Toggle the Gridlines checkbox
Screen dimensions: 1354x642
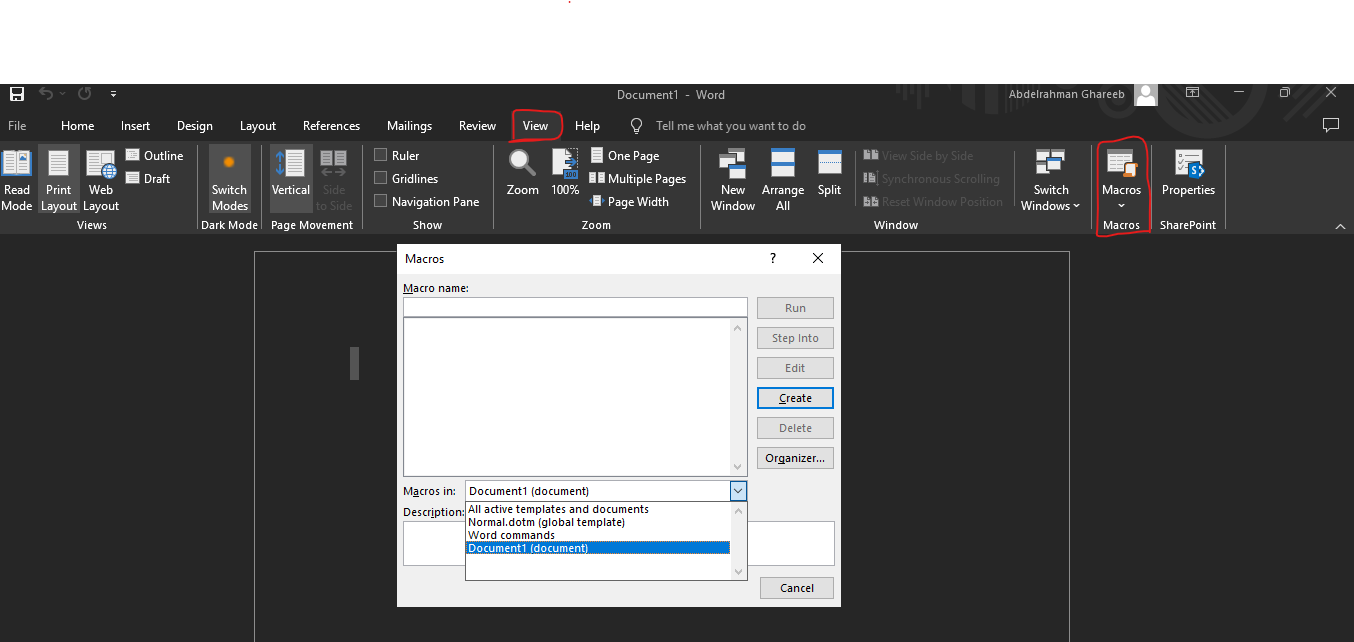pos(381,178)
